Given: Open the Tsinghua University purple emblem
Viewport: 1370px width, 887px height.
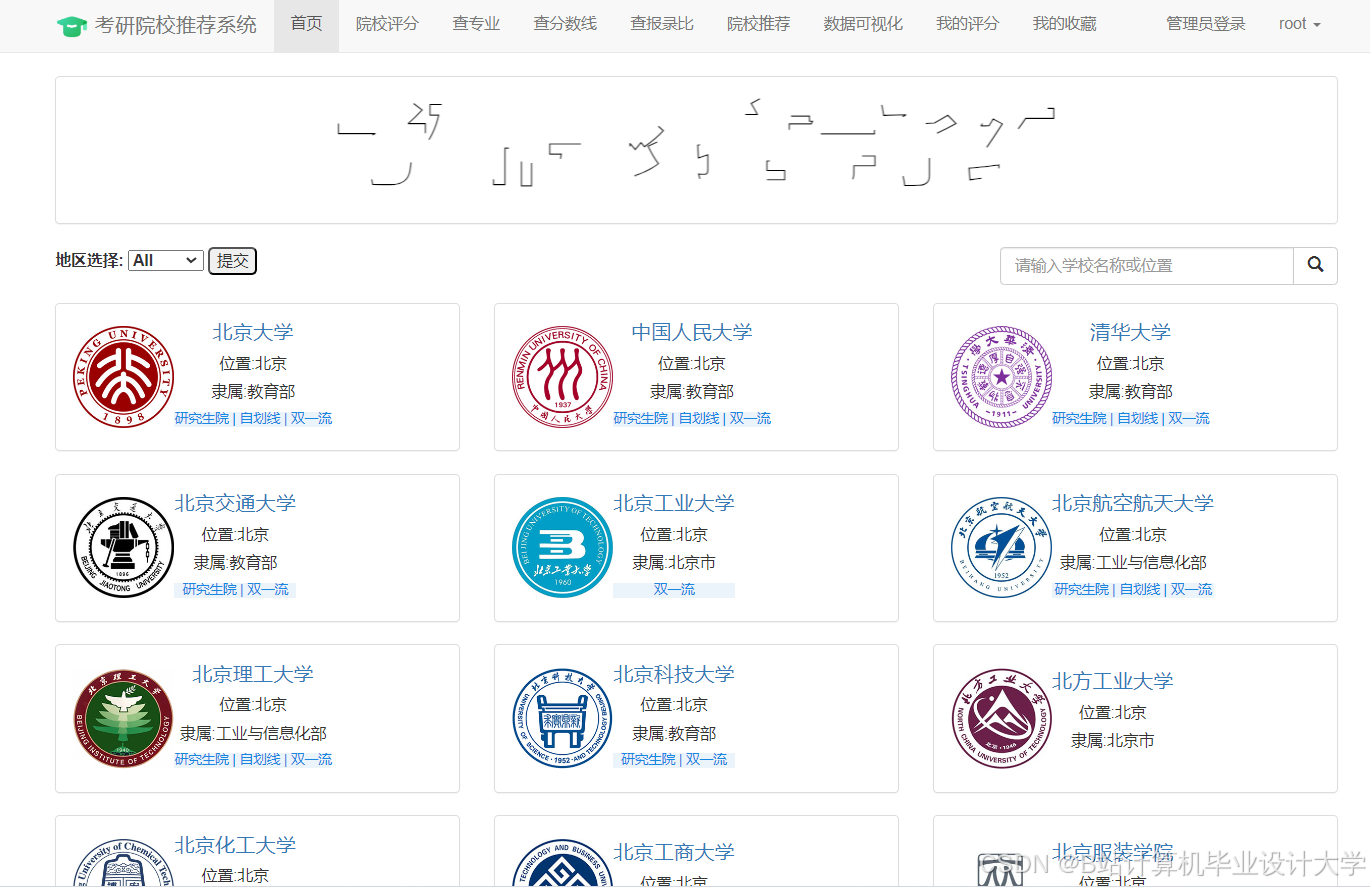Looking at the screenshot, I should (1001, 377).
